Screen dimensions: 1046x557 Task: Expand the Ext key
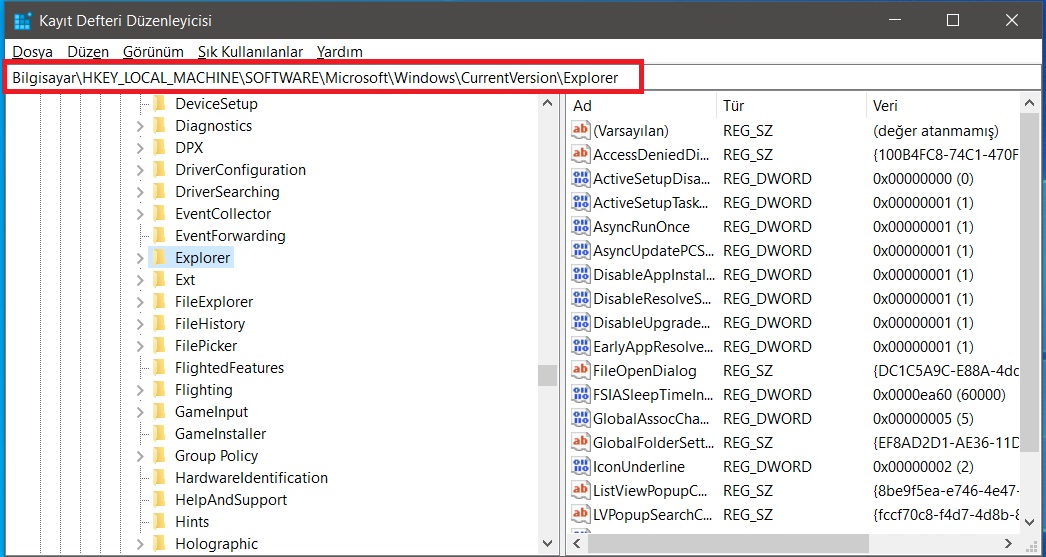pyautogui.click(x=139, y=280)
